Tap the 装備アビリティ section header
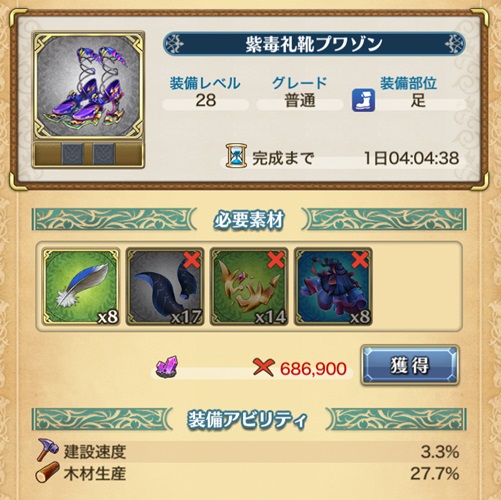The width and height of the screenshot is (501, 500). tap(249, 419)
